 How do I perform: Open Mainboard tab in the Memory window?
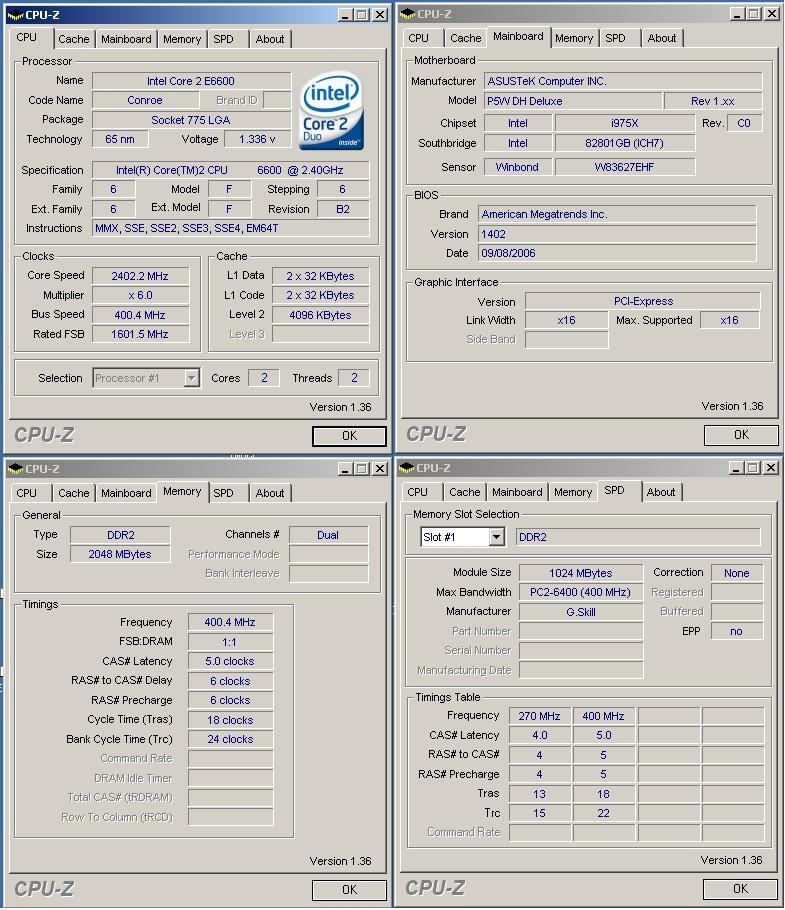pos(126,493)
